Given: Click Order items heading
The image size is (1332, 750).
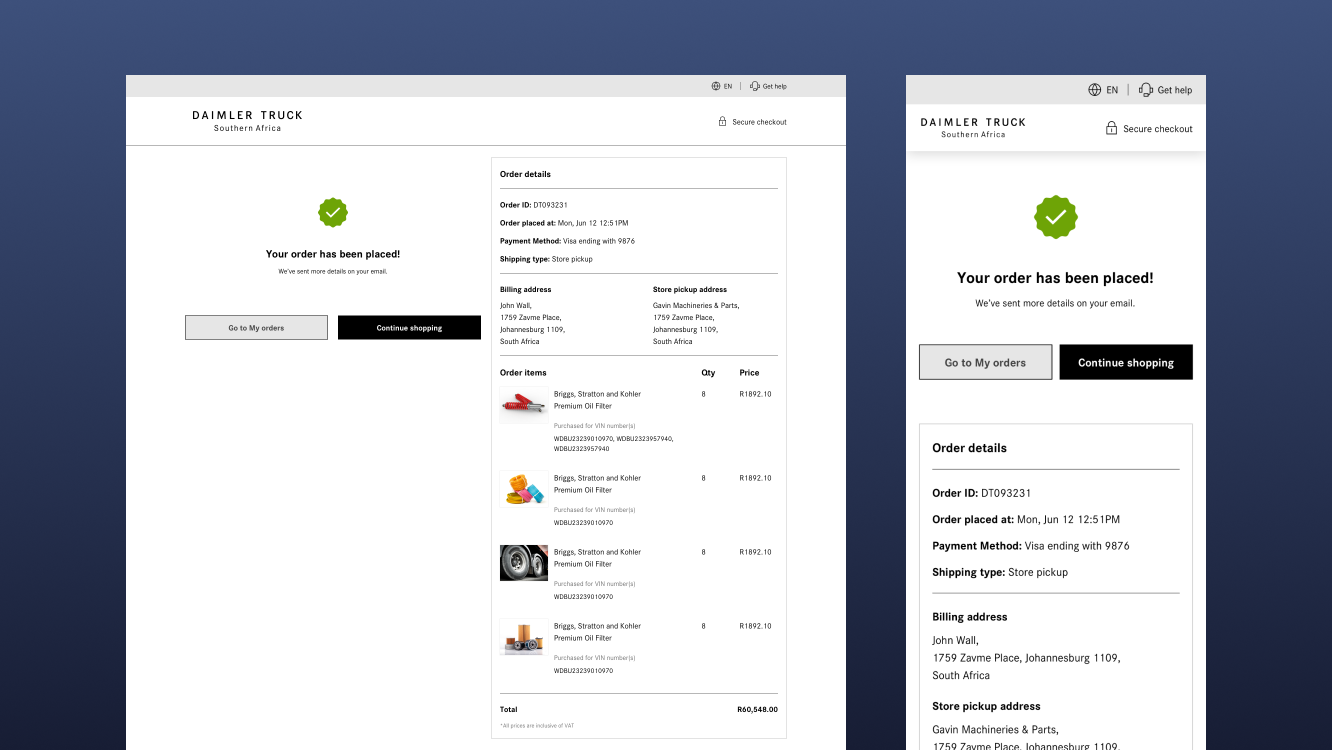Looking at the screenshot, I should [x=523, y=373].
